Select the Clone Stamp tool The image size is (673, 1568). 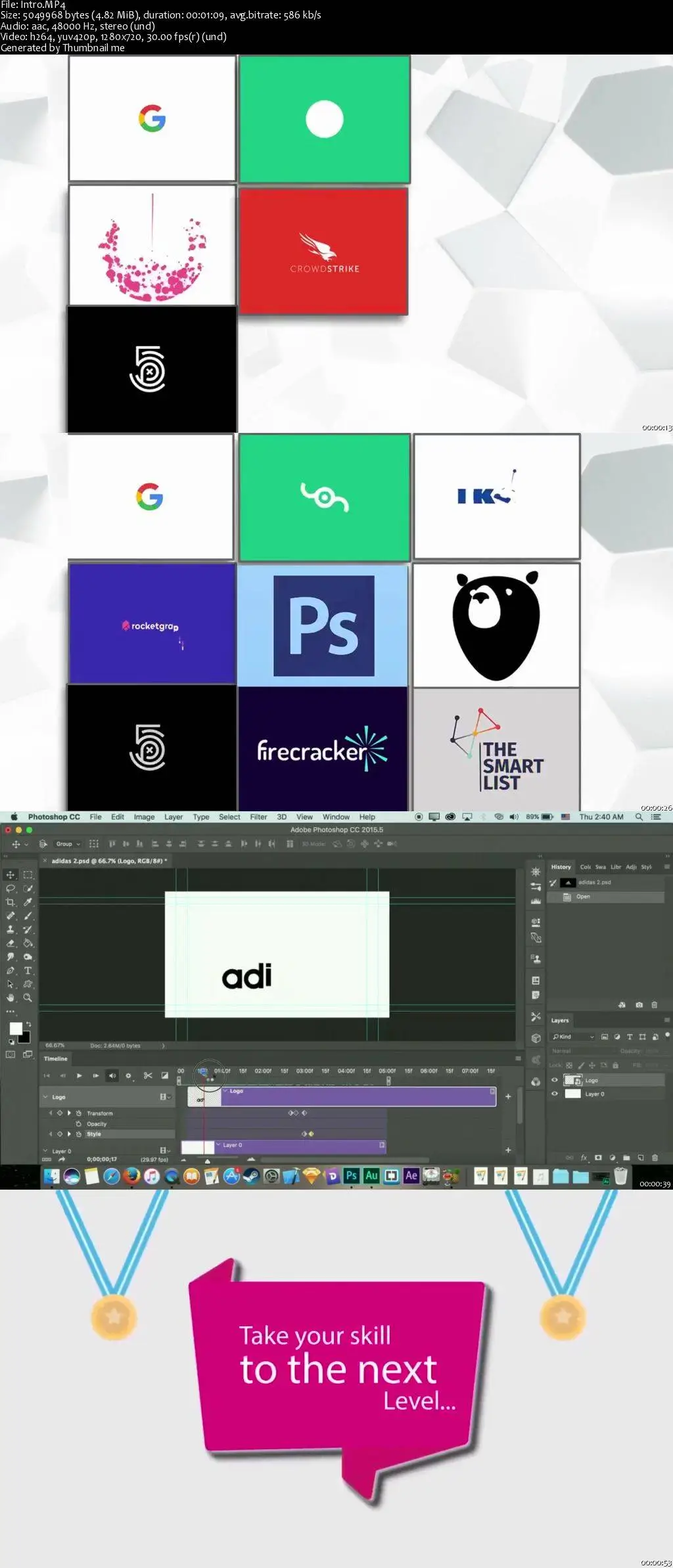coord(11,930)
